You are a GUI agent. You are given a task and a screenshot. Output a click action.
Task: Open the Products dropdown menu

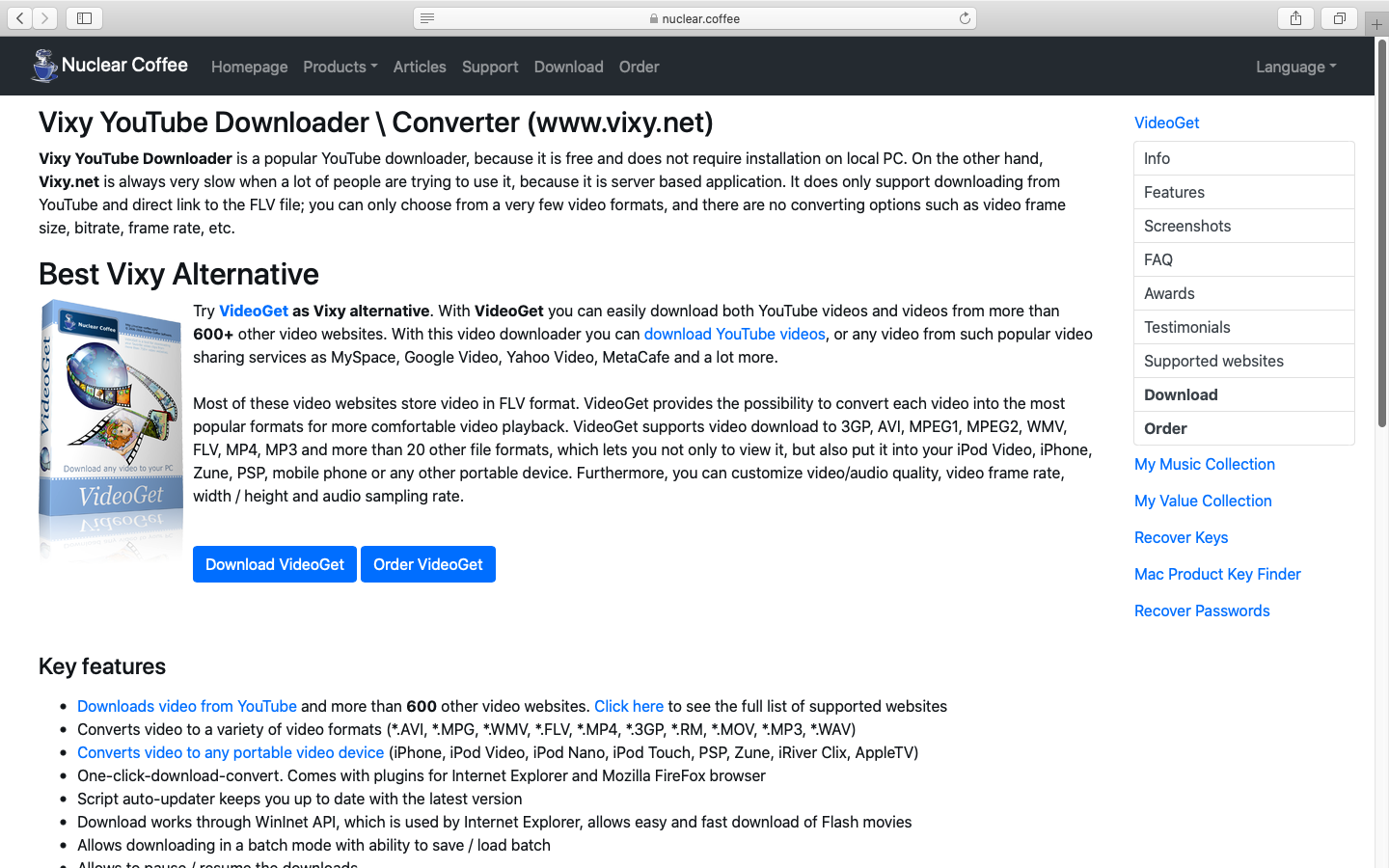[340, 67]
